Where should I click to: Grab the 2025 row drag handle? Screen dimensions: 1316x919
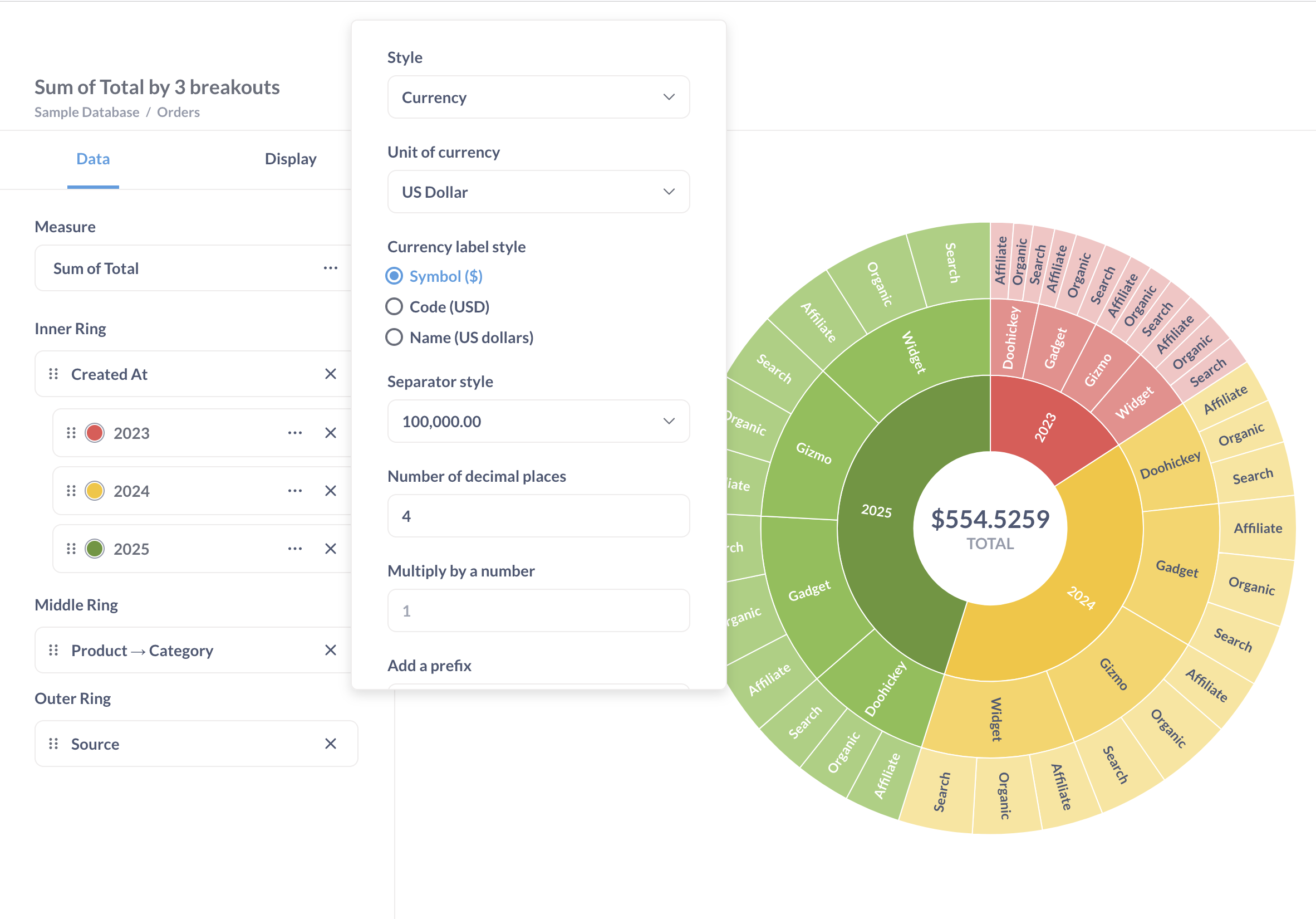[71, 549]
